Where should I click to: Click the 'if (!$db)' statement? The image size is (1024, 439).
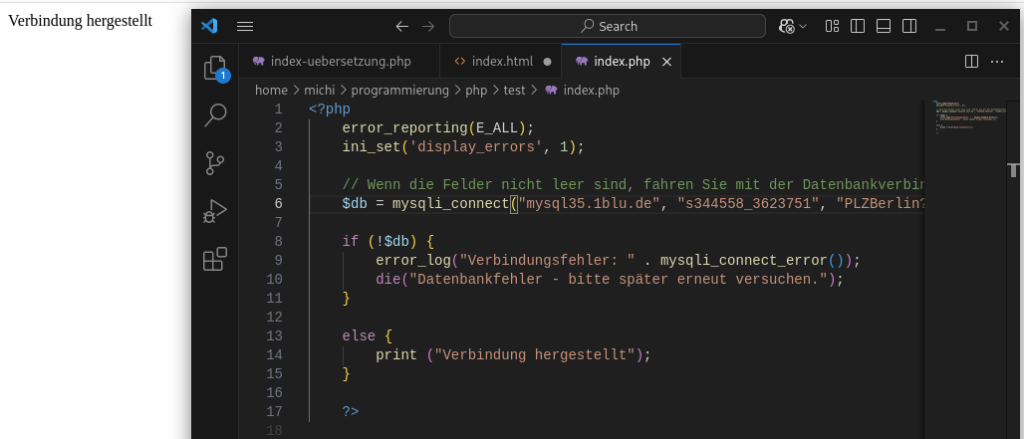[x=388, y=241]
